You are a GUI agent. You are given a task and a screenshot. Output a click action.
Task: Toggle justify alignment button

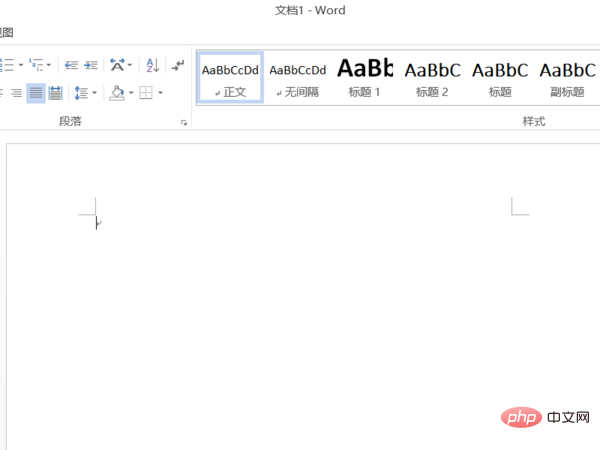(x=36, y=93)
